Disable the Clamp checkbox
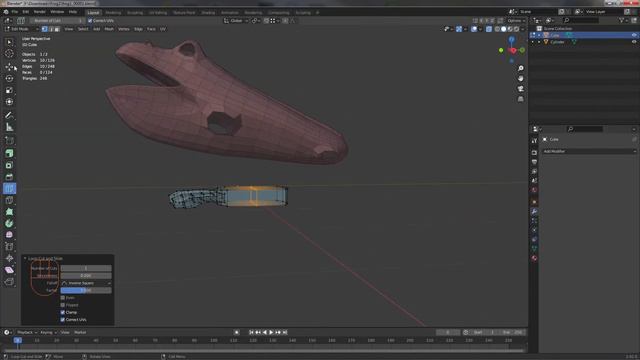The width and height of the screenshot is (640, 360). (62, 312)
